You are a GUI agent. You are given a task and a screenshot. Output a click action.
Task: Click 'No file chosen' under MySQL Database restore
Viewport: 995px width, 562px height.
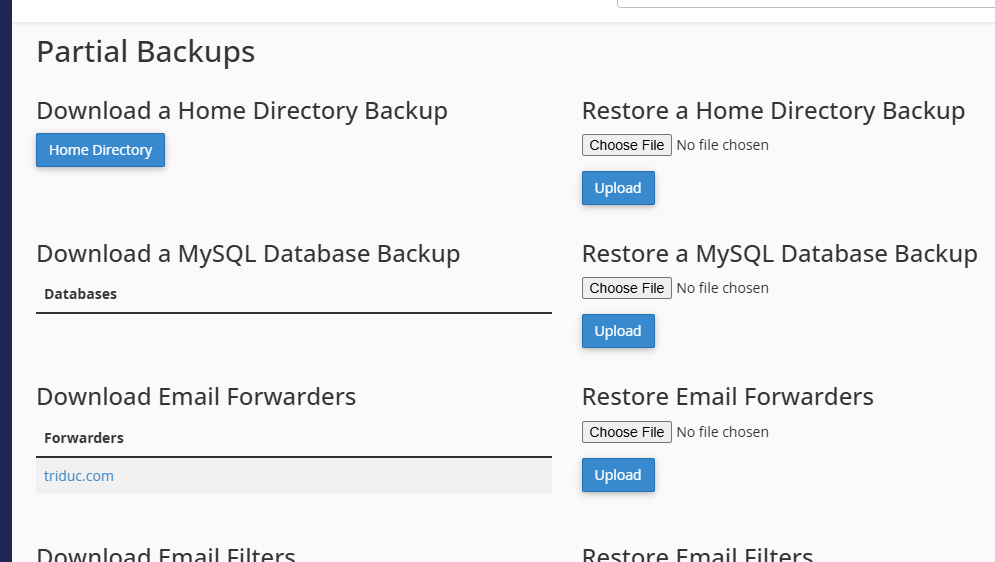(722, 288)
